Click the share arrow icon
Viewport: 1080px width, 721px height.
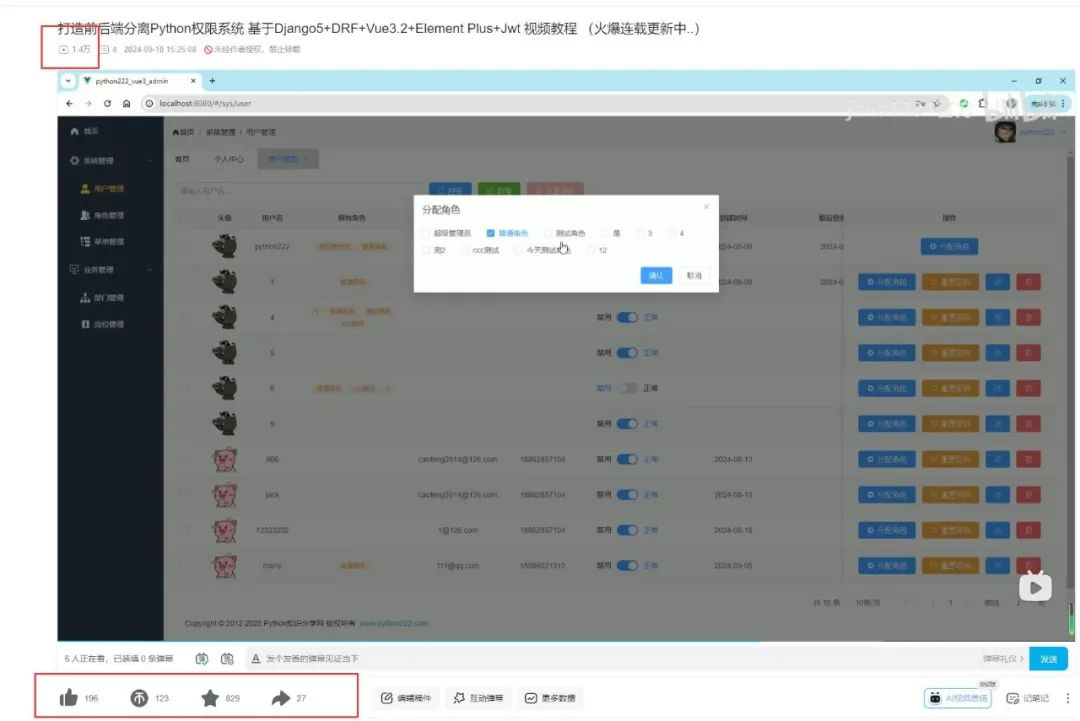point(281,698)
